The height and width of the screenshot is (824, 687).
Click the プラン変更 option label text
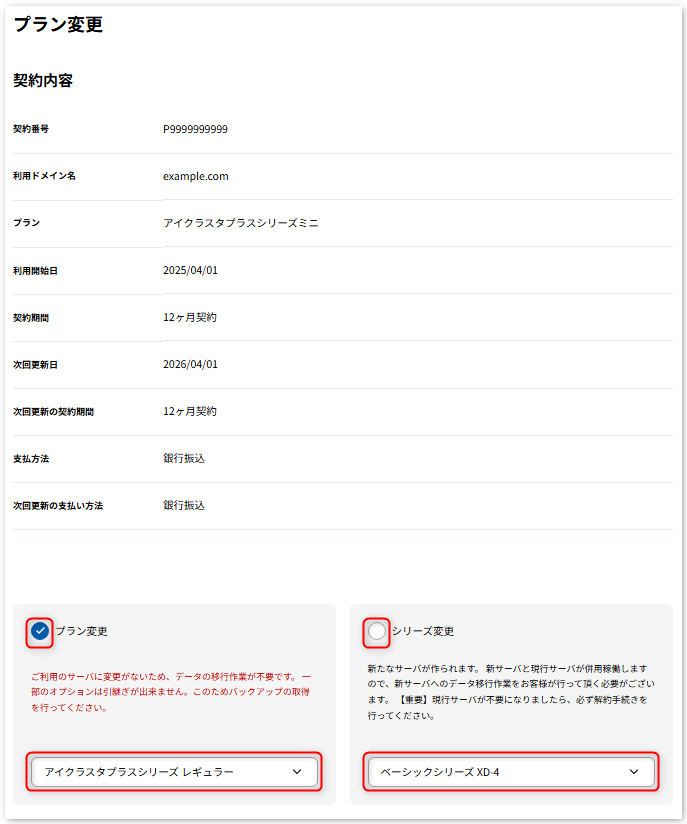pos(82,631)
